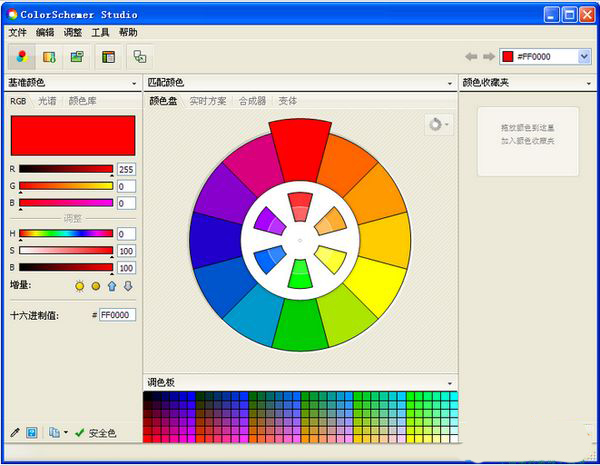Open the 文件 menu
This screenshot has height=466, width=600.
[x=18, y=33]
